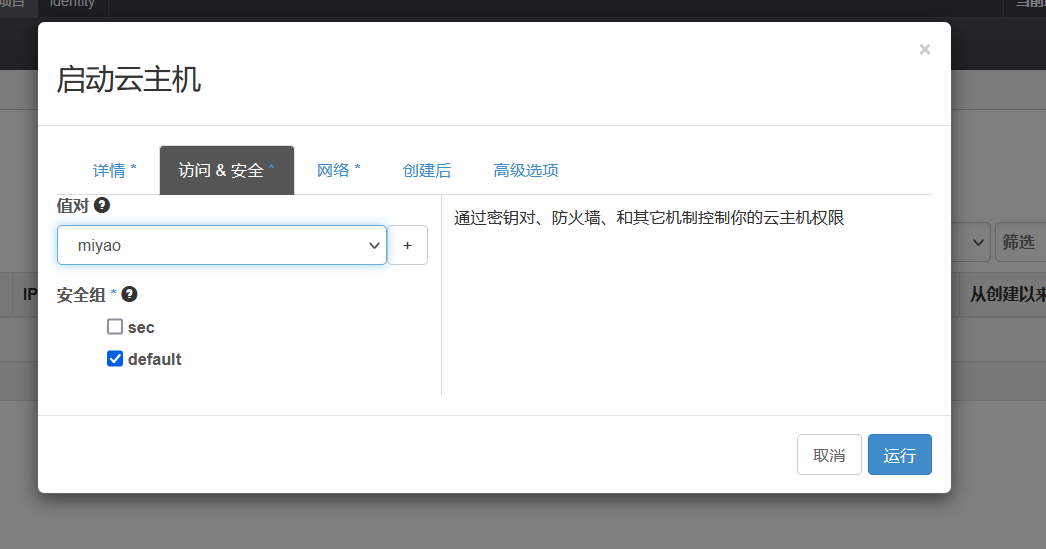Enable the sec security group checkbox

[x=115, y=327]
